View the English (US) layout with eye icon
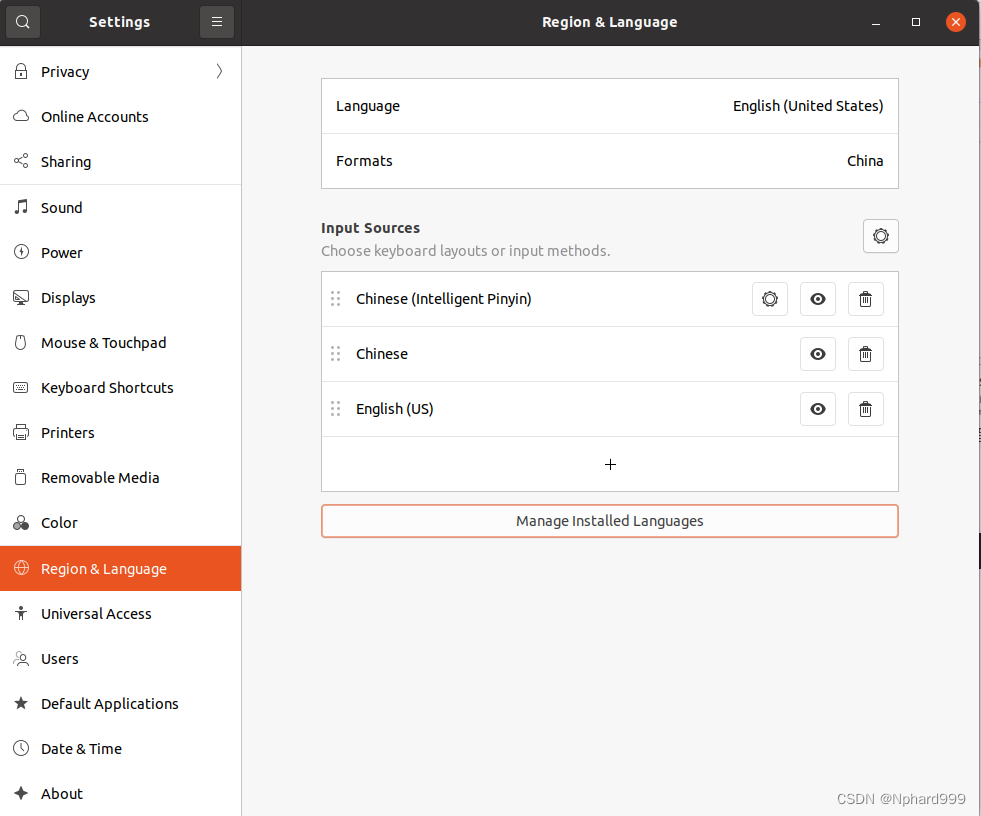The image size is (981, 816). tap(818, 408)
